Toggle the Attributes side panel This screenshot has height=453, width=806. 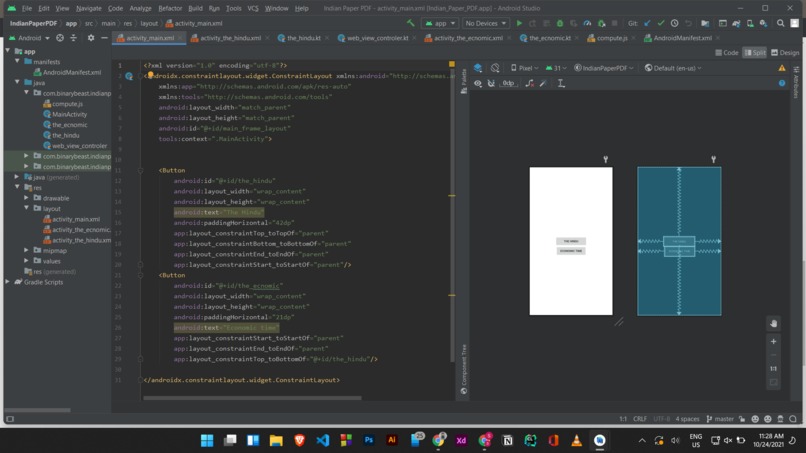point(796,83)
